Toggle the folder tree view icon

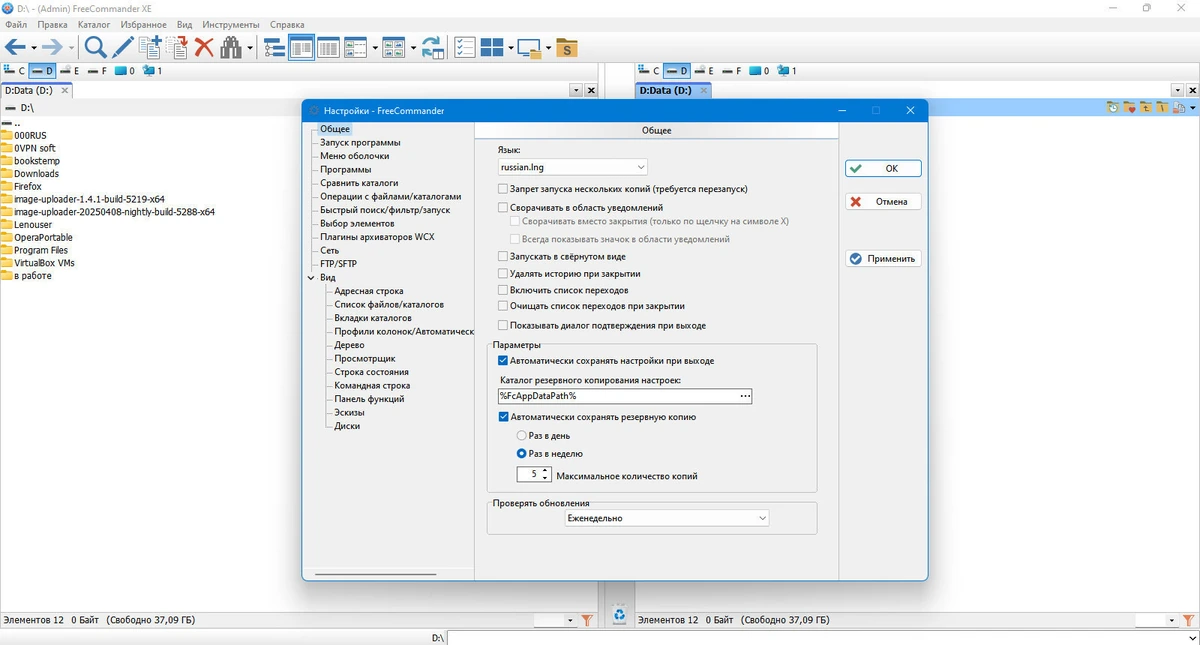point(274,47)
